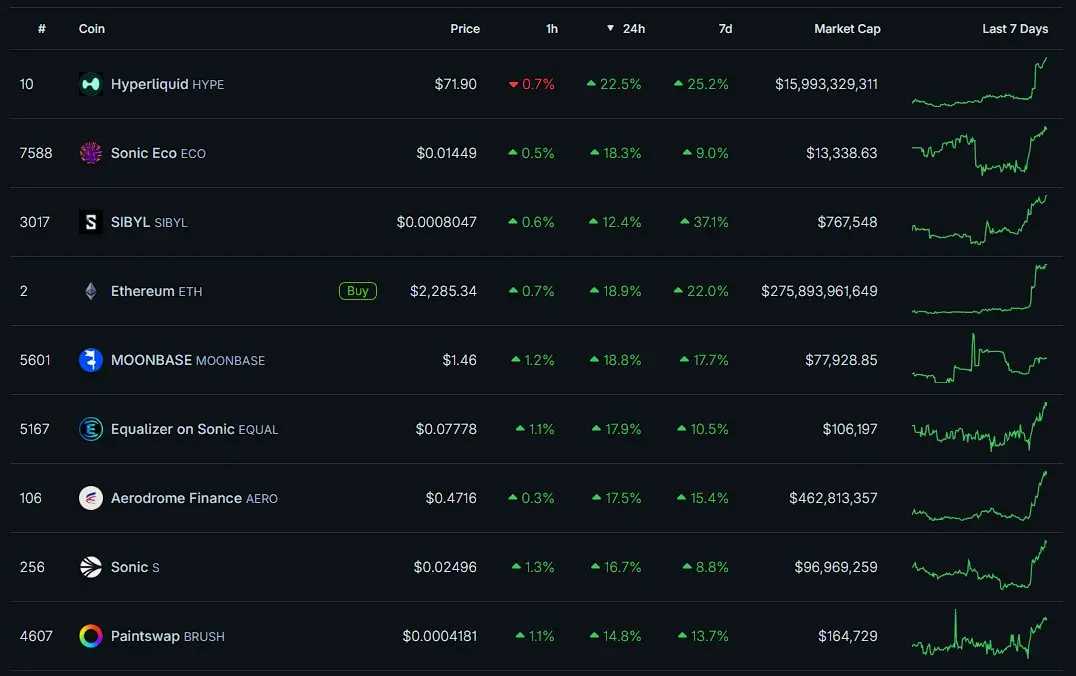
Task: Sort table by the Price column header
Action: (465, 29)
